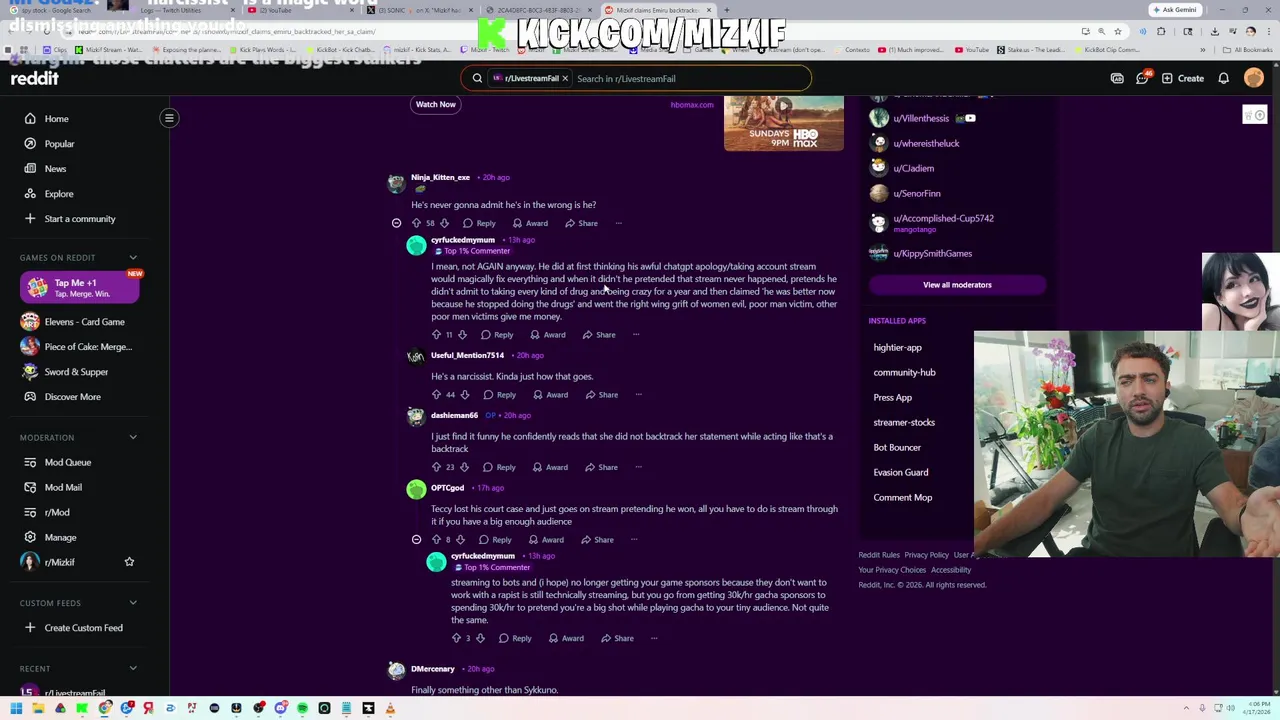The image size is (1280, 720).
Task: Collapse the Moderation section
Action: pos(132,437)
